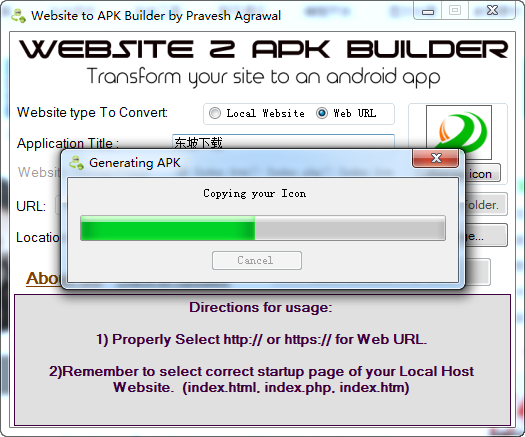Click the Android icon in main title bar
The height and width of the screenshot is (437, 525).
pos(18,15)
